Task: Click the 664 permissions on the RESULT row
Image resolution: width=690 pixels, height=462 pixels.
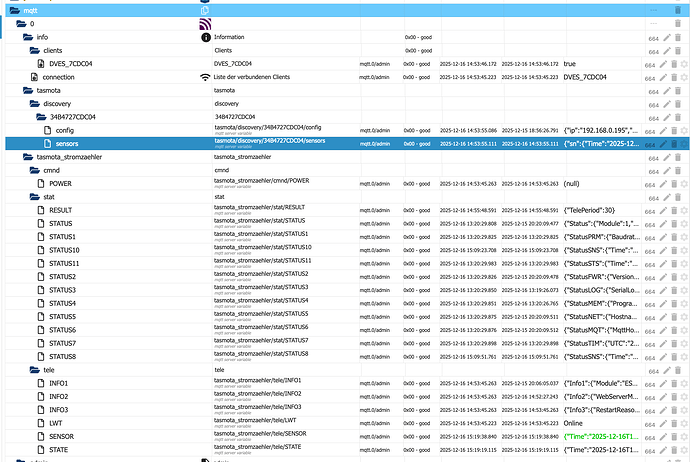Action: coord(651,210)
